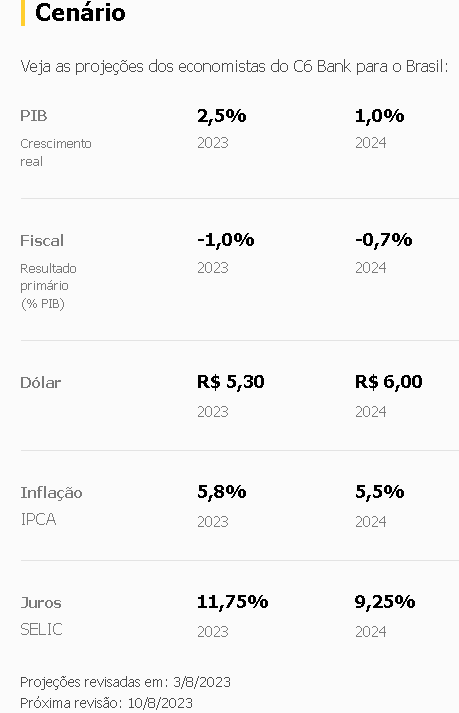Image resolution: width=459 pixels, height=713 pixels.
Task: Select the Fiscal row label
Action: (x=42, y=240)
